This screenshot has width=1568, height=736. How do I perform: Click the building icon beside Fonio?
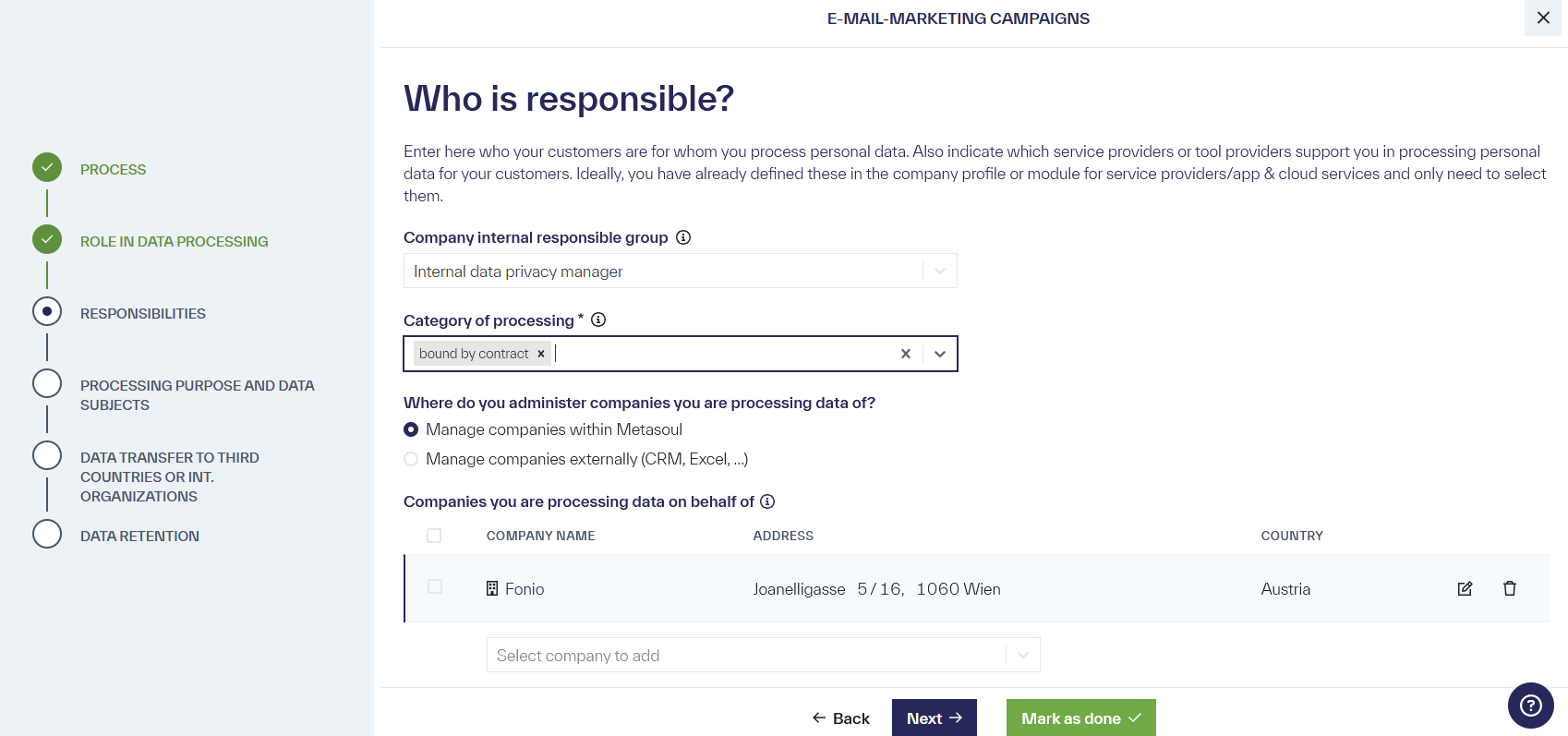[x=491, y=588]
